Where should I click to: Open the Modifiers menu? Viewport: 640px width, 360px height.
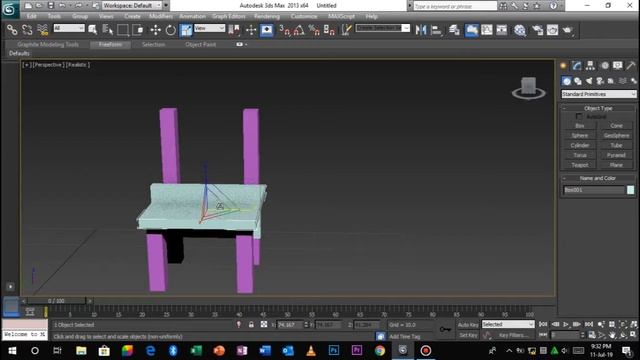click(160, 16)
